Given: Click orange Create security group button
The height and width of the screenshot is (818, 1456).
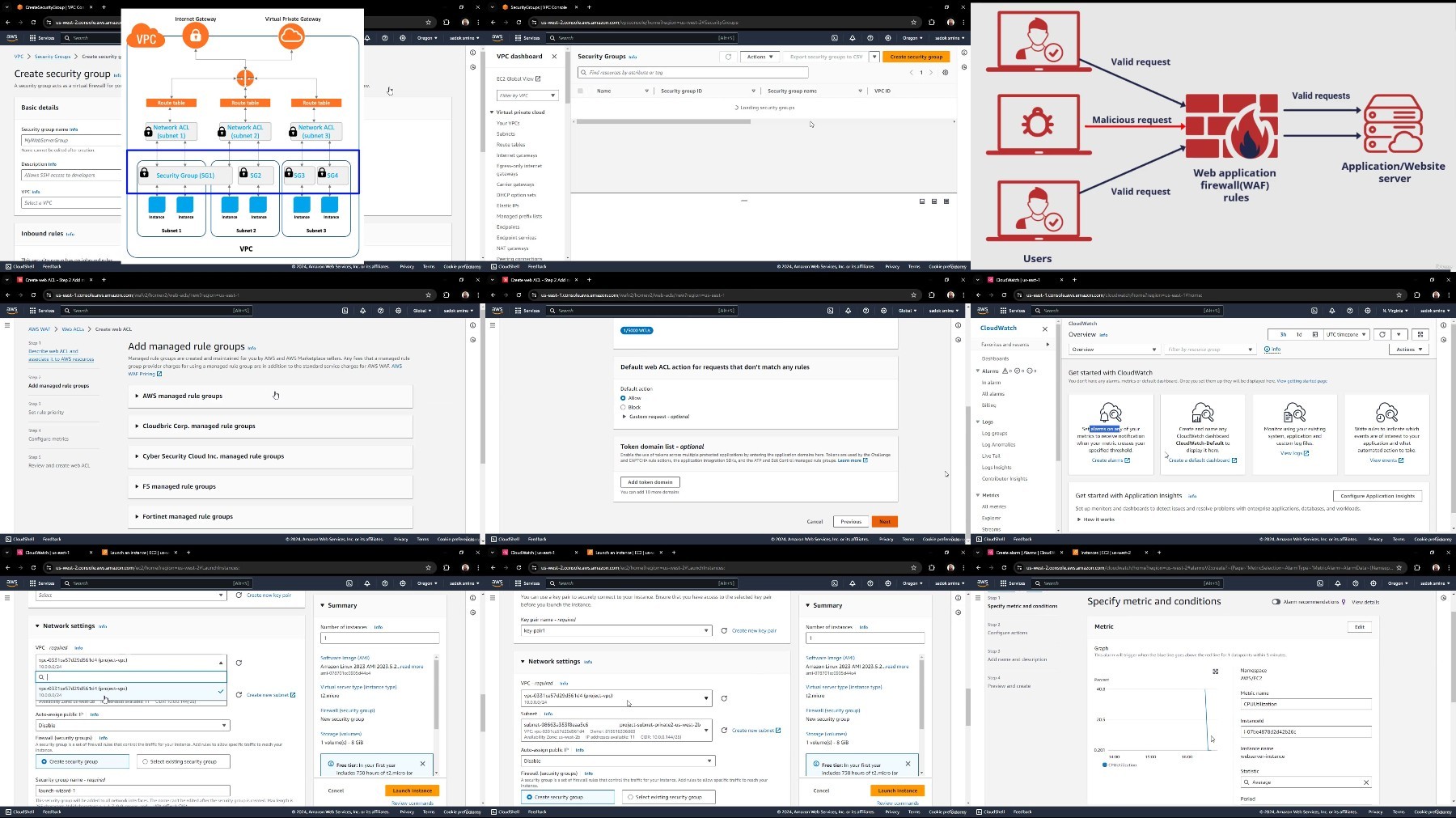Looking at the screenshot, I should pyautogui.click(x=916, y=57).
